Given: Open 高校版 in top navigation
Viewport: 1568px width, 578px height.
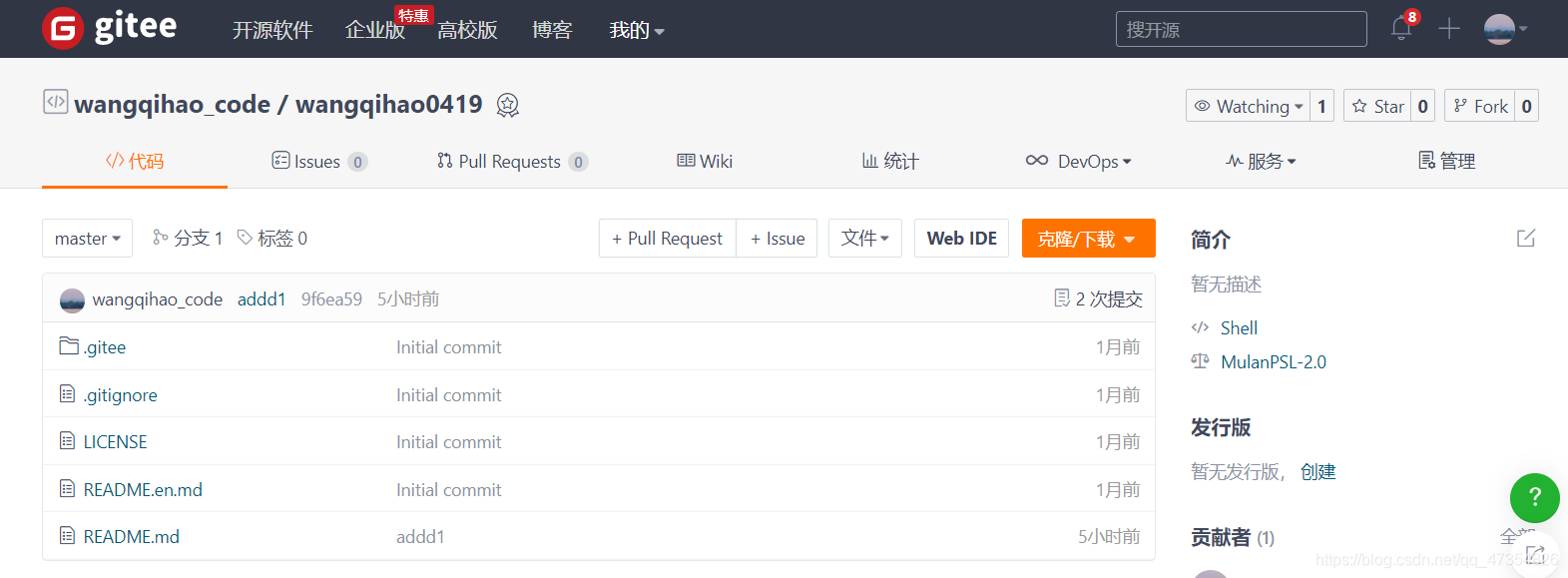Looking at the screenshot, I should (467, 30).
